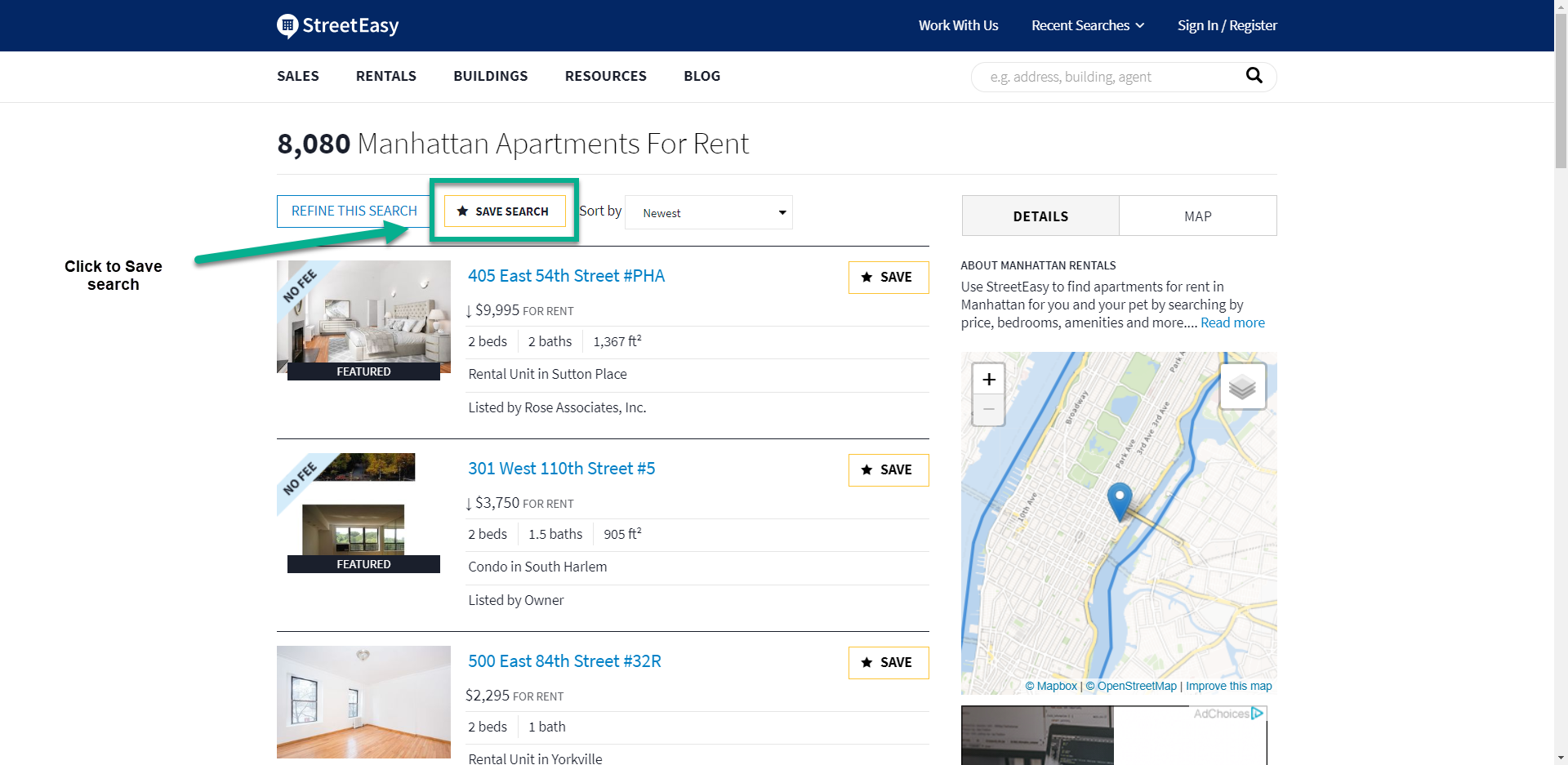Open the 301 West 110th Street photo
Screen dimensions: 1568x765
(363, 509)
